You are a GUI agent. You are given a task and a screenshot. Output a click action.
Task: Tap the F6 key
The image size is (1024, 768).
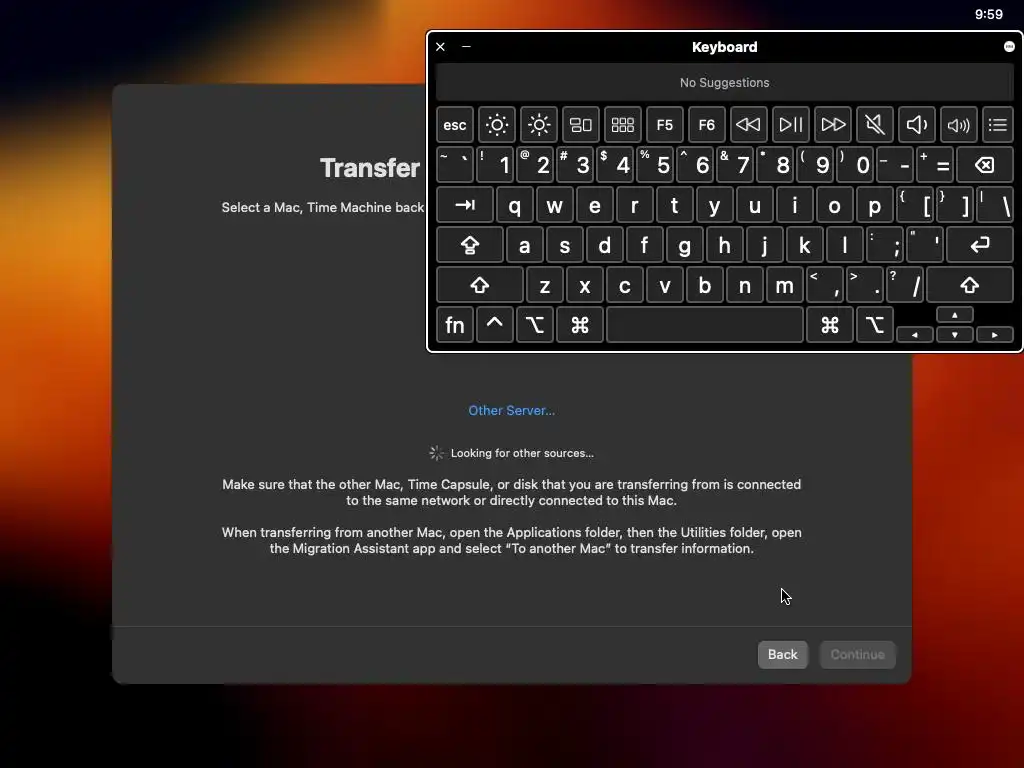click(x=707, y=125)
